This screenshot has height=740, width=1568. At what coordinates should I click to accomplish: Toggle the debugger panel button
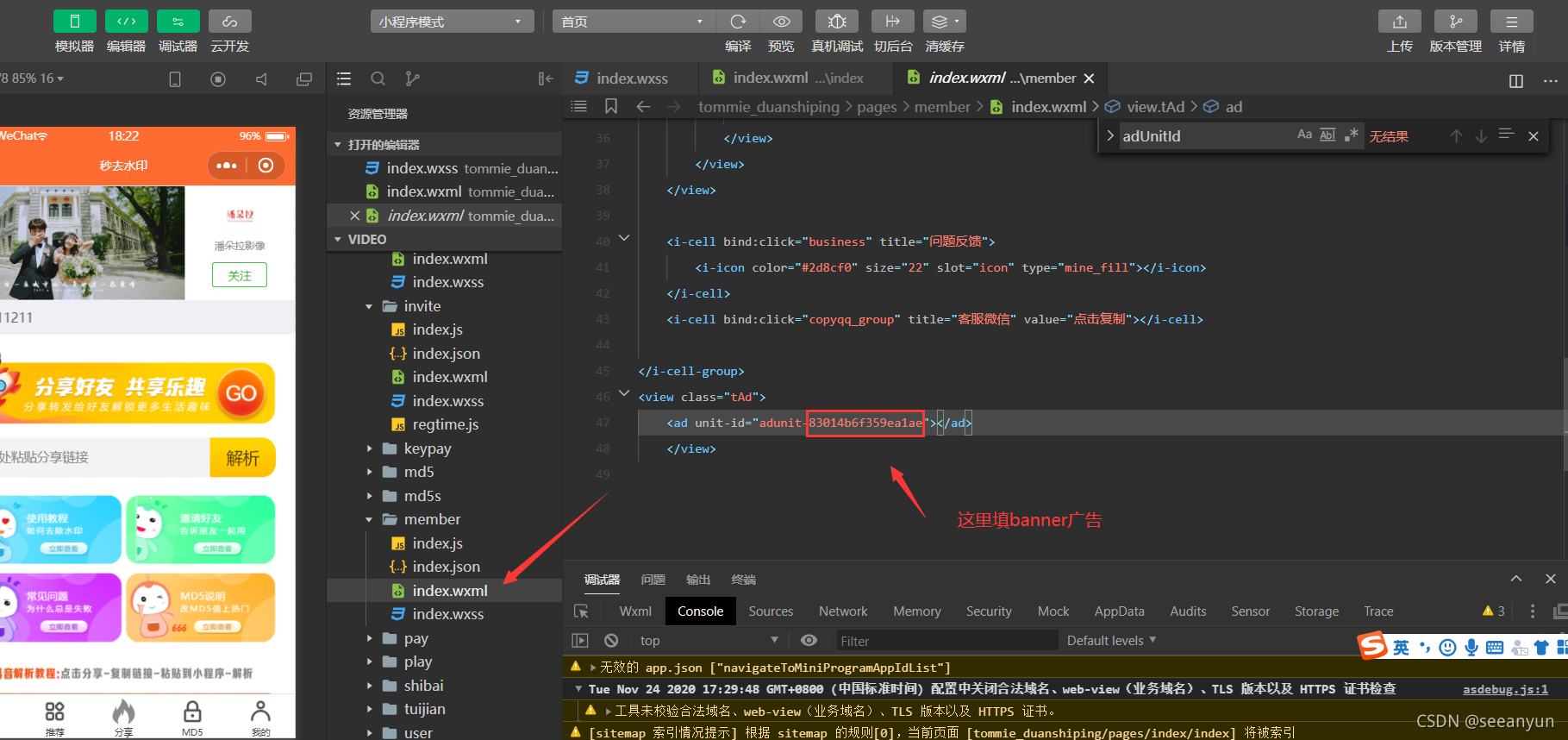point(178,22)
